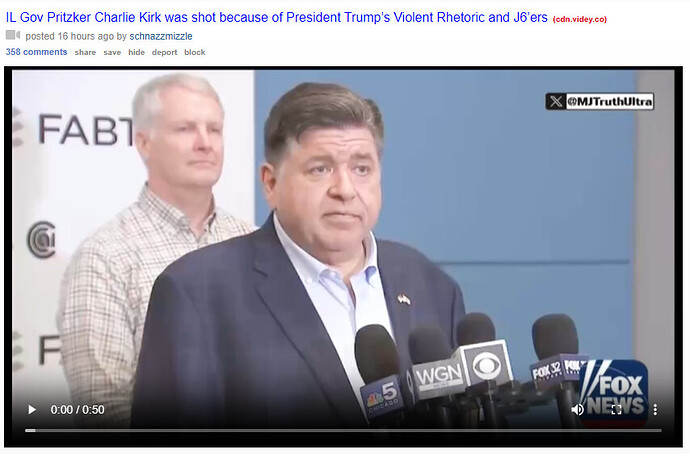
Task: Visit the schnazzmizzle user profile
Action: (161, 36)
